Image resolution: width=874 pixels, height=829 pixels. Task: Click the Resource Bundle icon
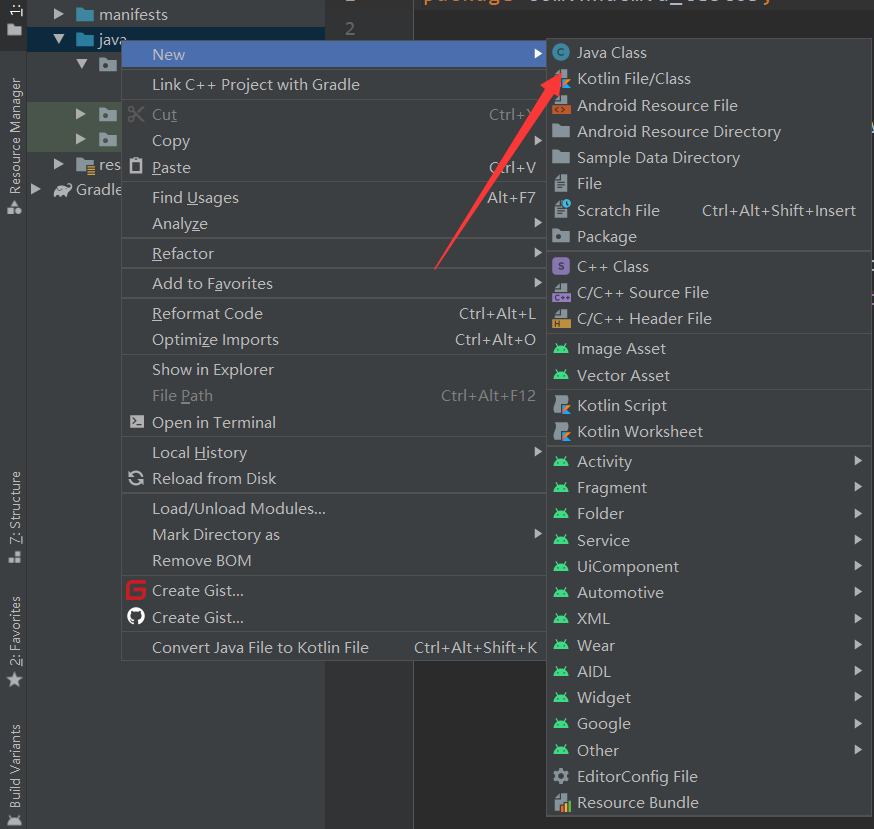tap(562, 803)
